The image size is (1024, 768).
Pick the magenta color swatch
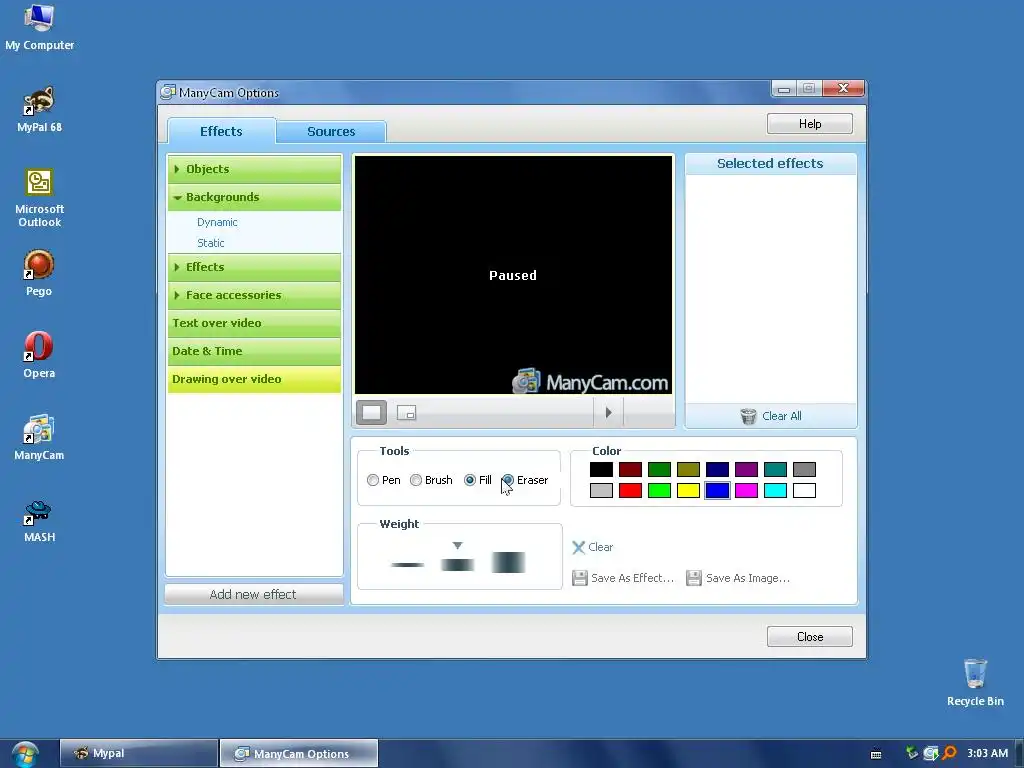click(x=746, y=490)
